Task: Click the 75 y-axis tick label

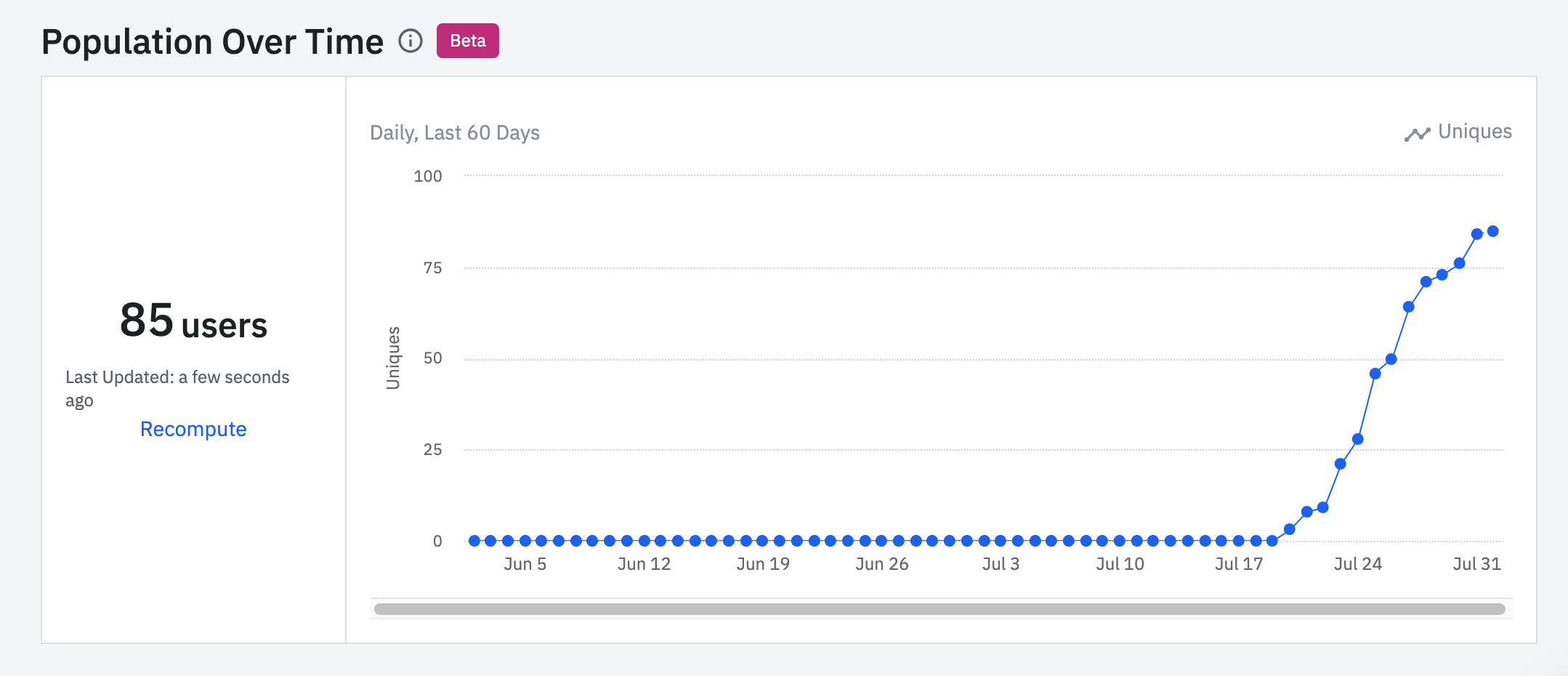Action: pyautogui.click(x=432, y=268)
